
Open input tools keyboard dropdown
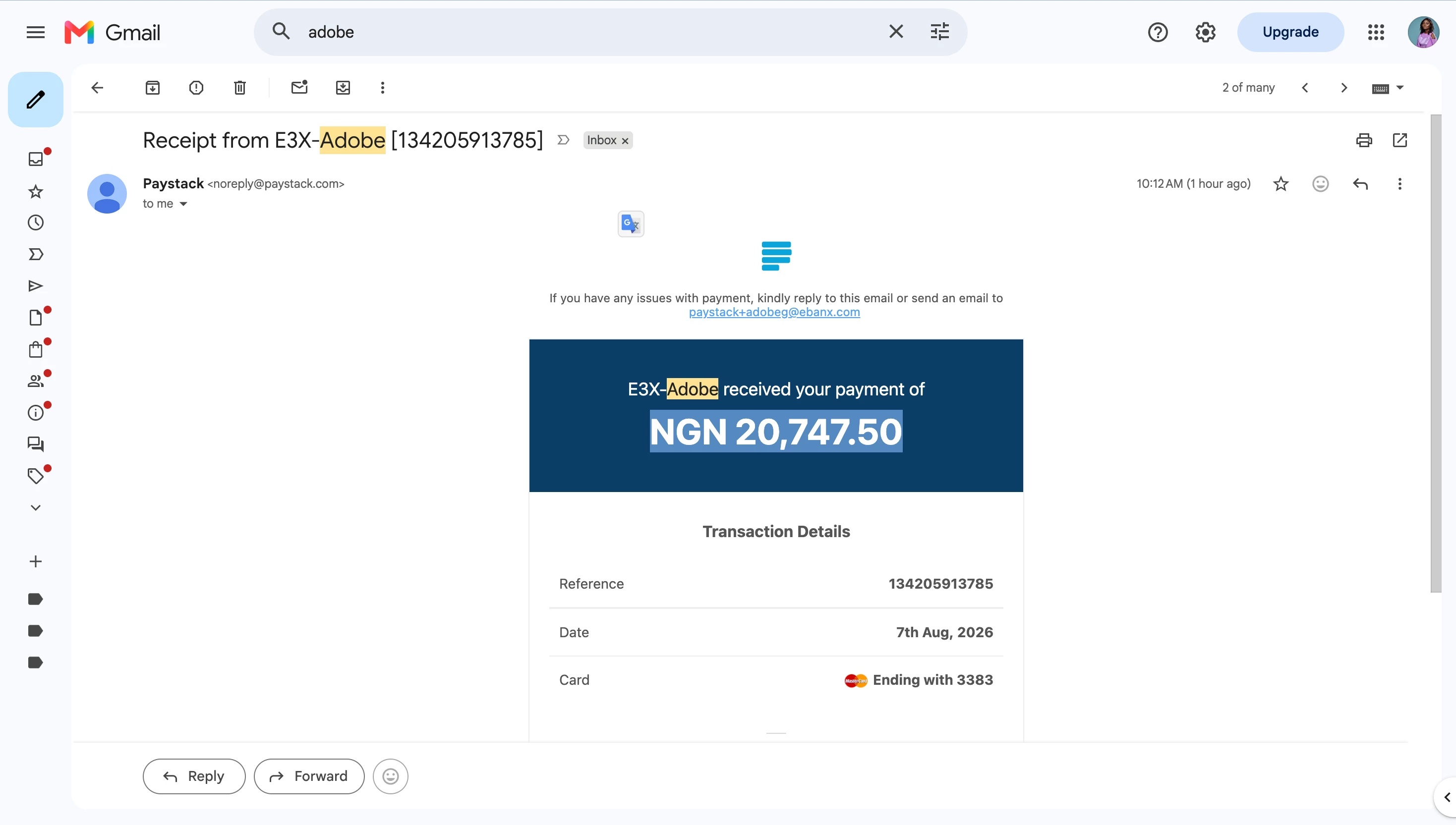click(1388, 88)
